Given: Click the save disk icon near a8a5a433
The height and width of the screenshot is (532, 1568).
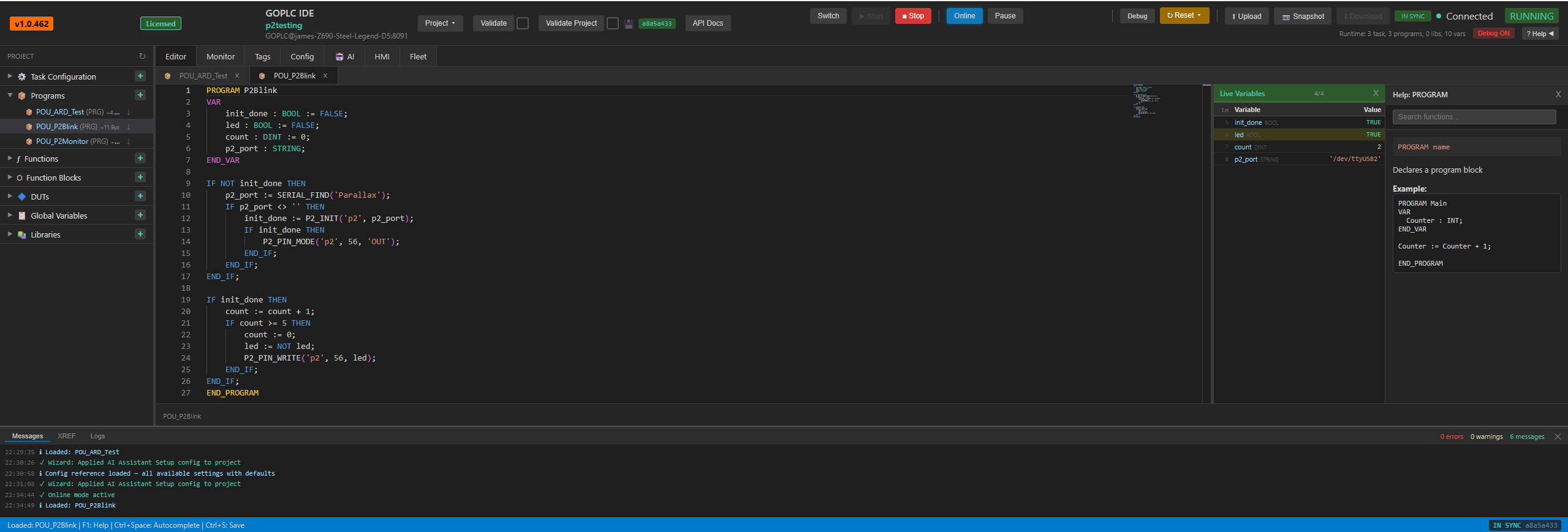Looking at the screenshot, I should (629, 24).
